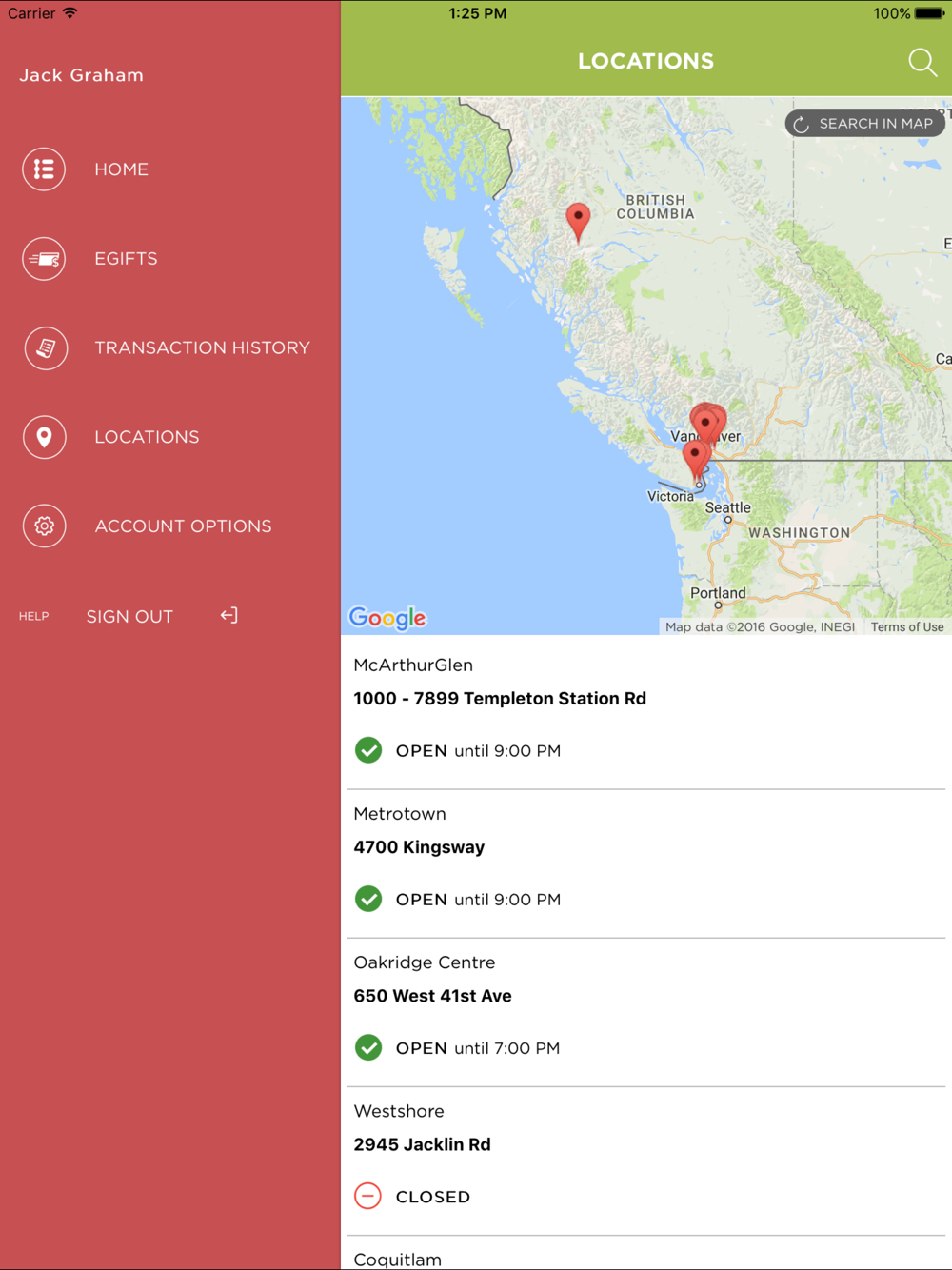Select address 2945 Jacklin Rd
This screenshot has height=1270, width=952.
(x=422, y=1144)
